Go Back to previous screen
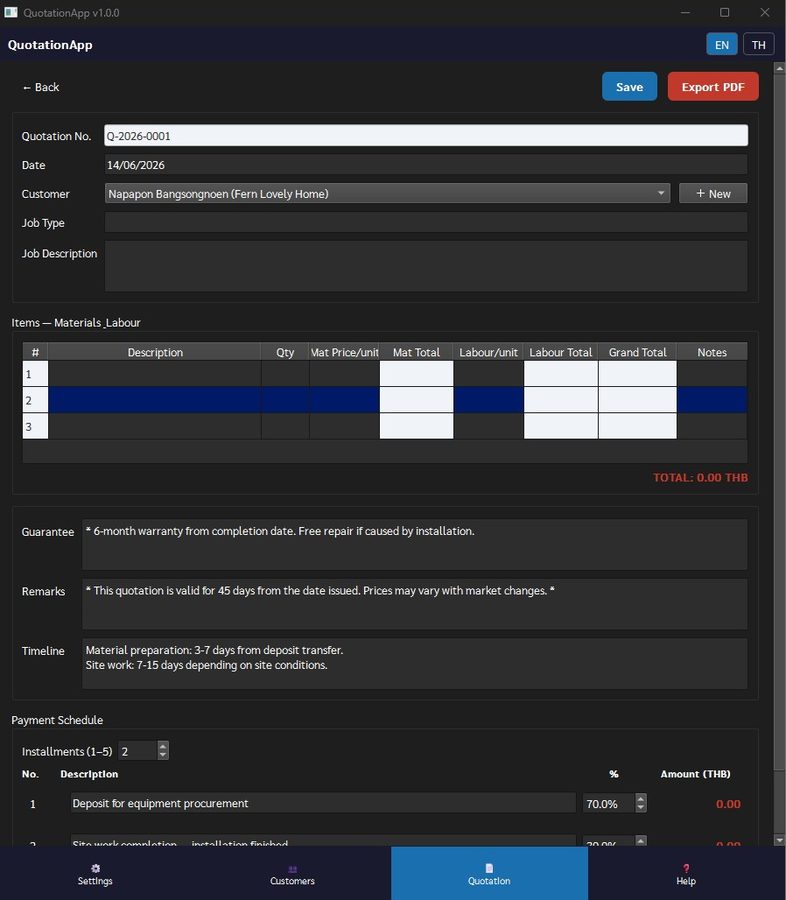This screenshot has height=900, width=786. [x=41, y=87]
